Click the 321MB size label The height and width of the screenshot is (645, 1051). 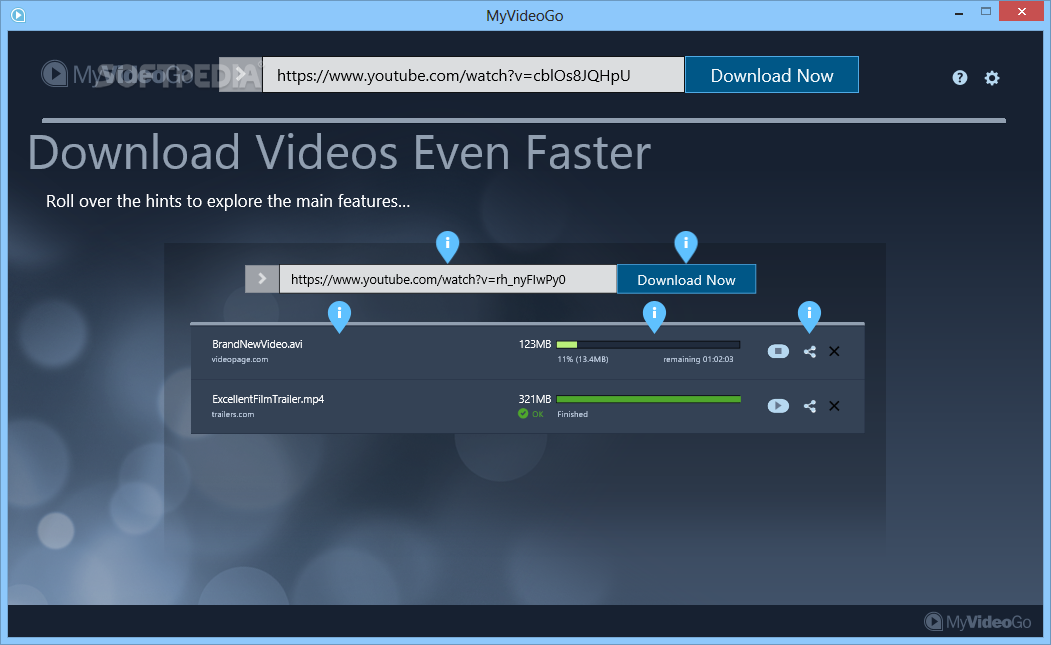coord(535,399)
